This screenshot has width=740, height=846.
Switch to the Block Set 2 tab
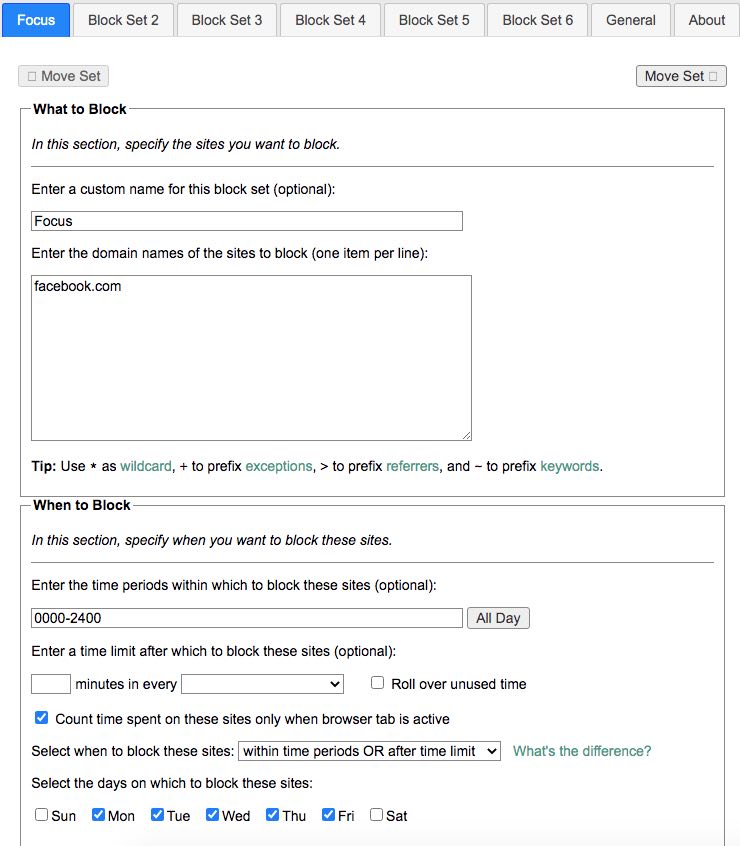tap(123, 20)
